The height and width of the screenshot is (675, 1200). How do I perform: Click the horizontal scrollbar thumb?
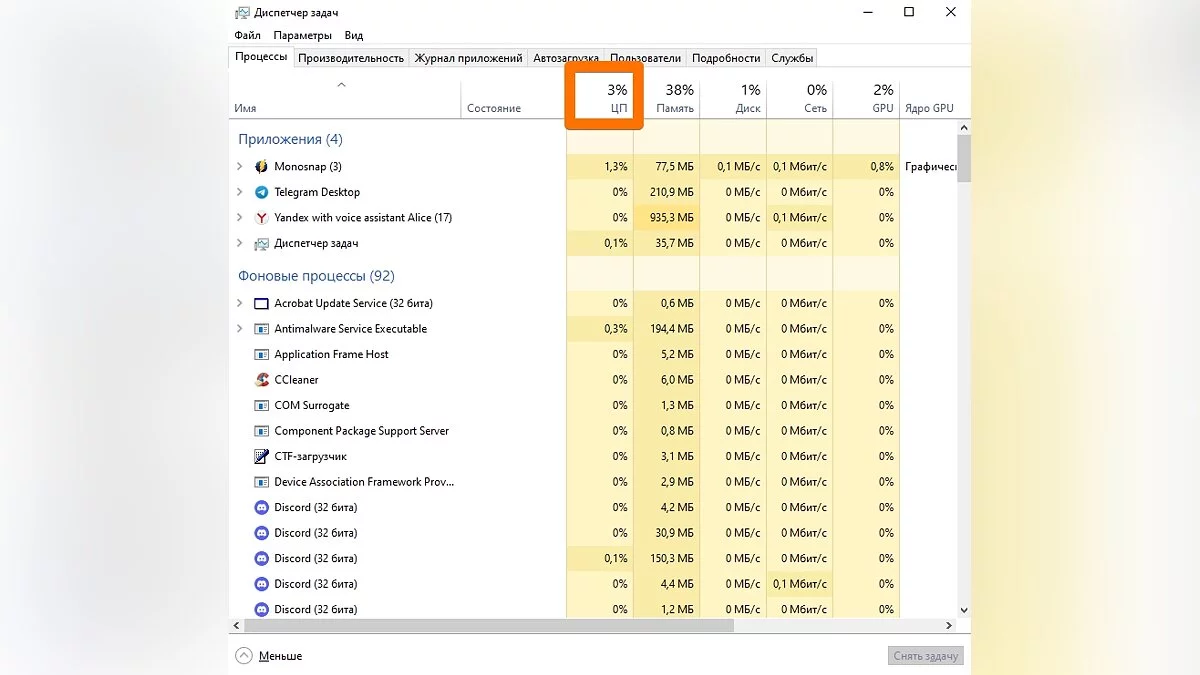[x=490, y=626]
